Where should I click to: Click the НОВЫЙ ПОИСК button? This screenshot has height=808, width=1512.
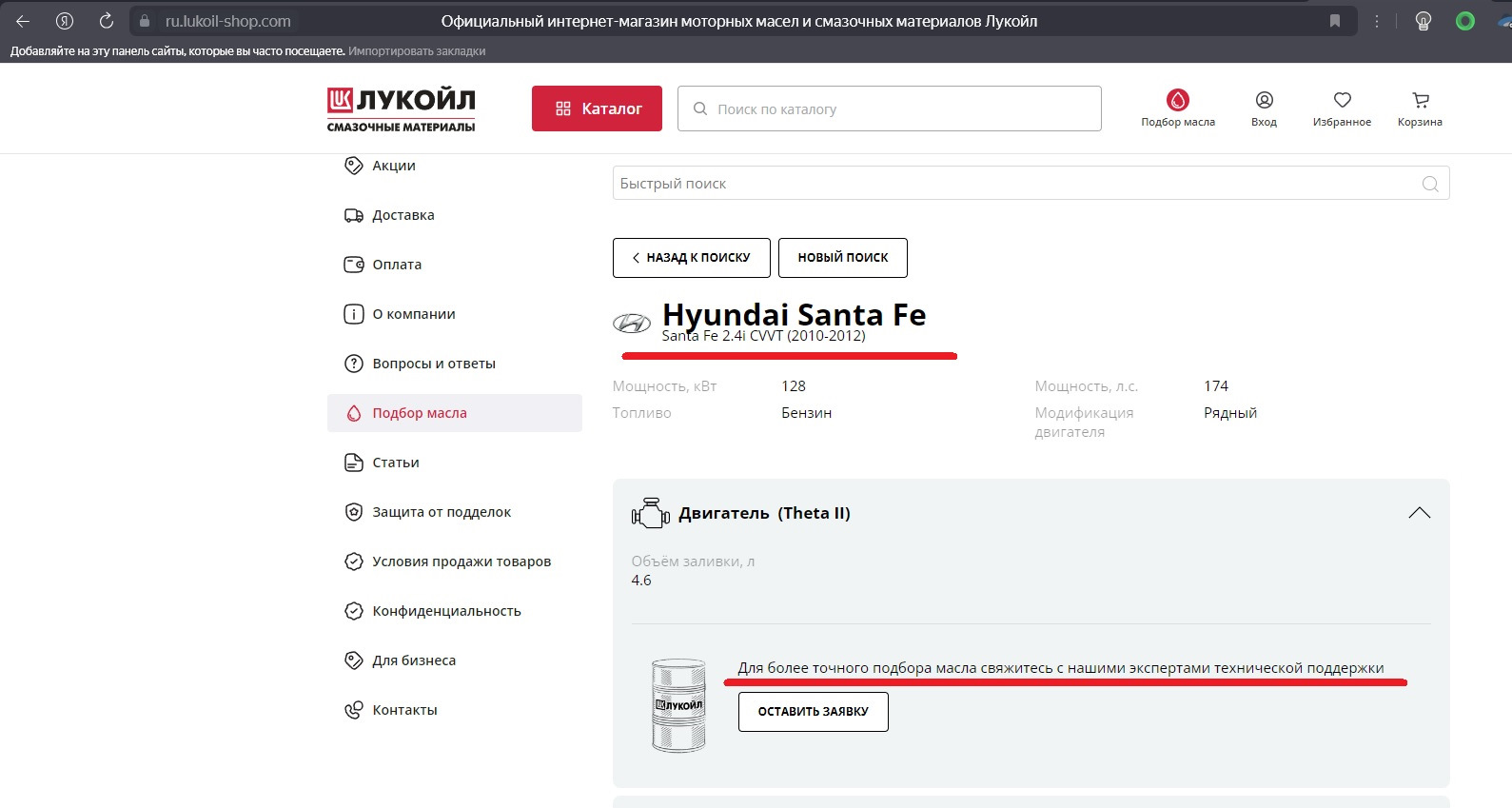point(842,258)
